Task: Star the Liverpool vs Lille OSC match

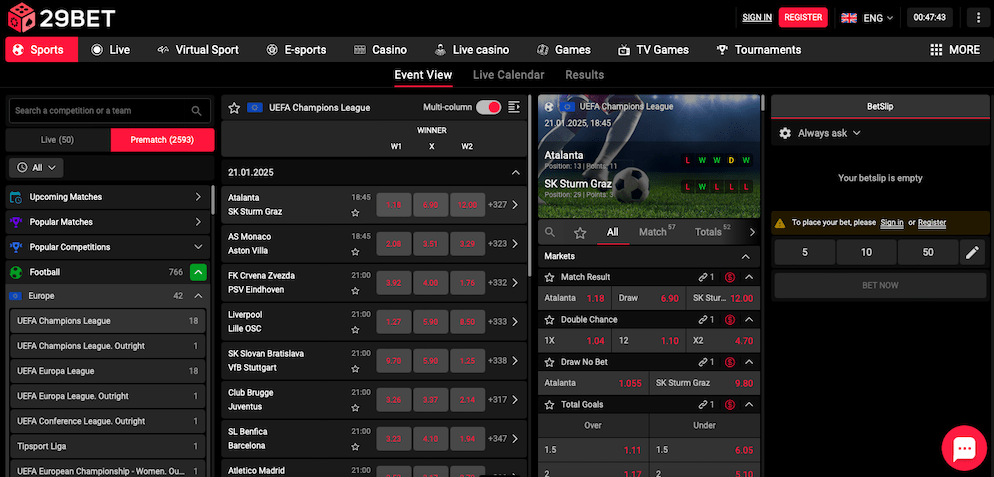Action: (x=356, y=330)
